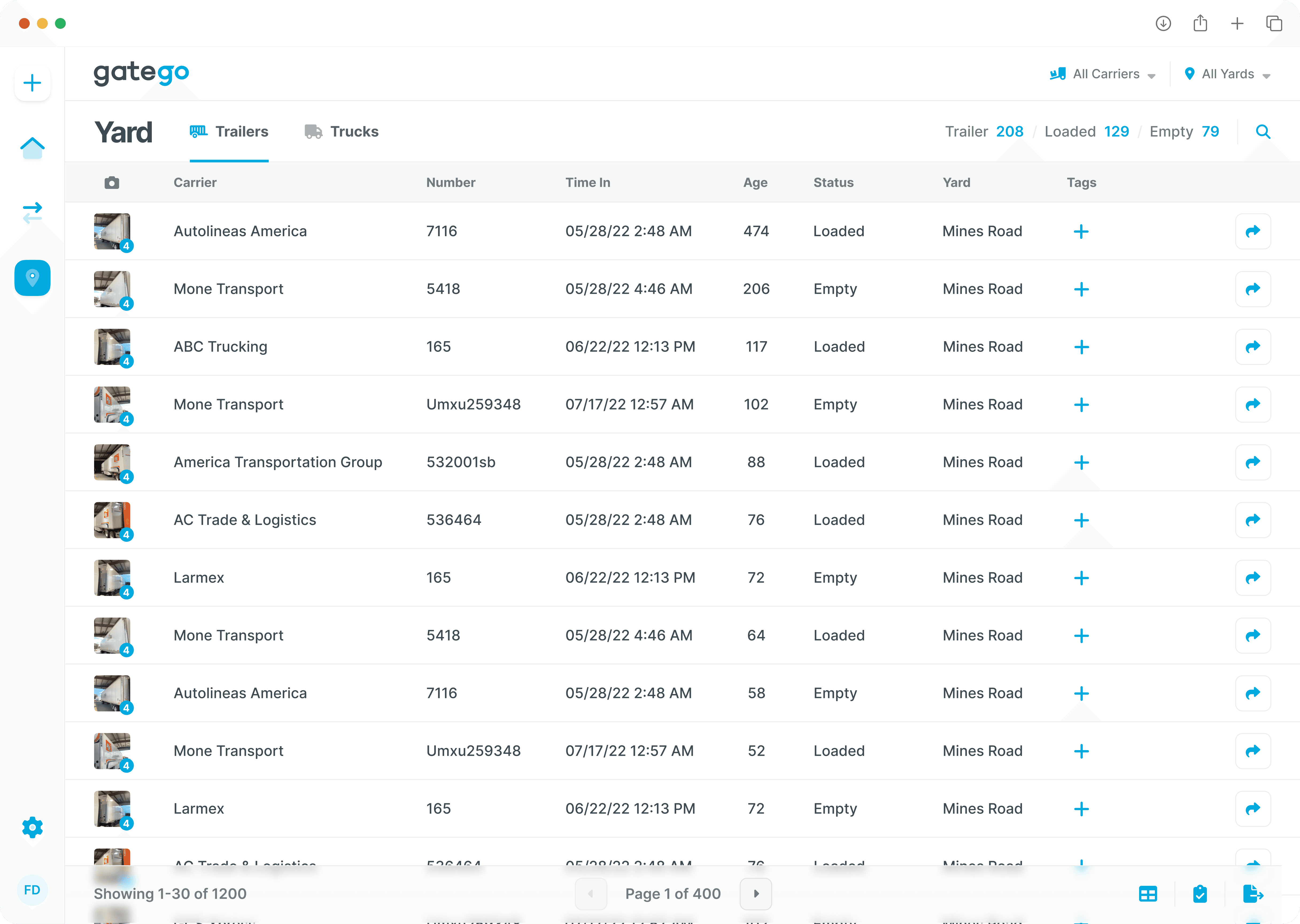This screenshot has width=1300, height=924.
Task: Click the browser download icon
Action: pyautogui.click(x=1163, y=23)
